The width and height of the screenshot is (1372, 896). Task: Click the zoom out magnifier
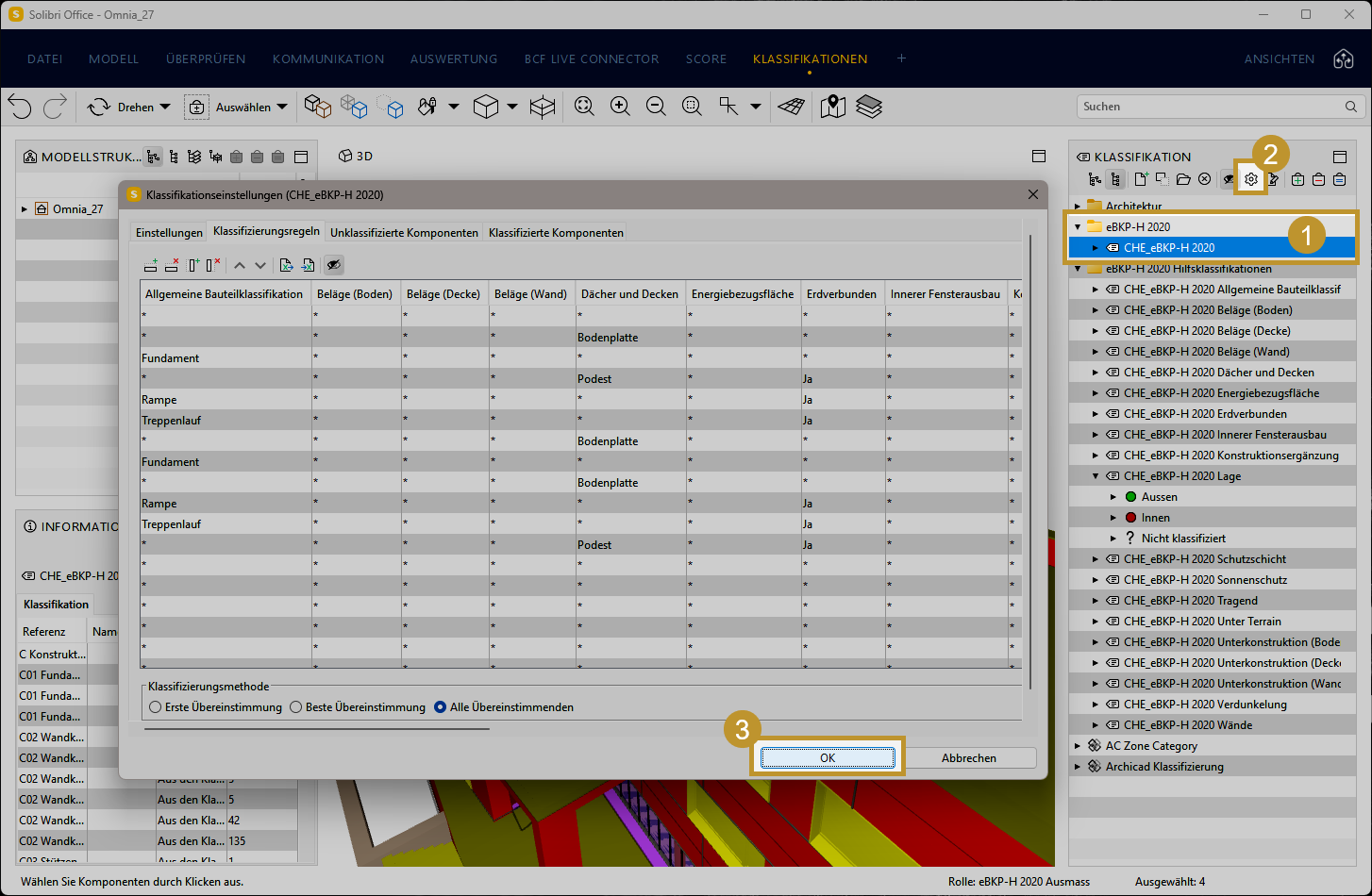[656, 107]
